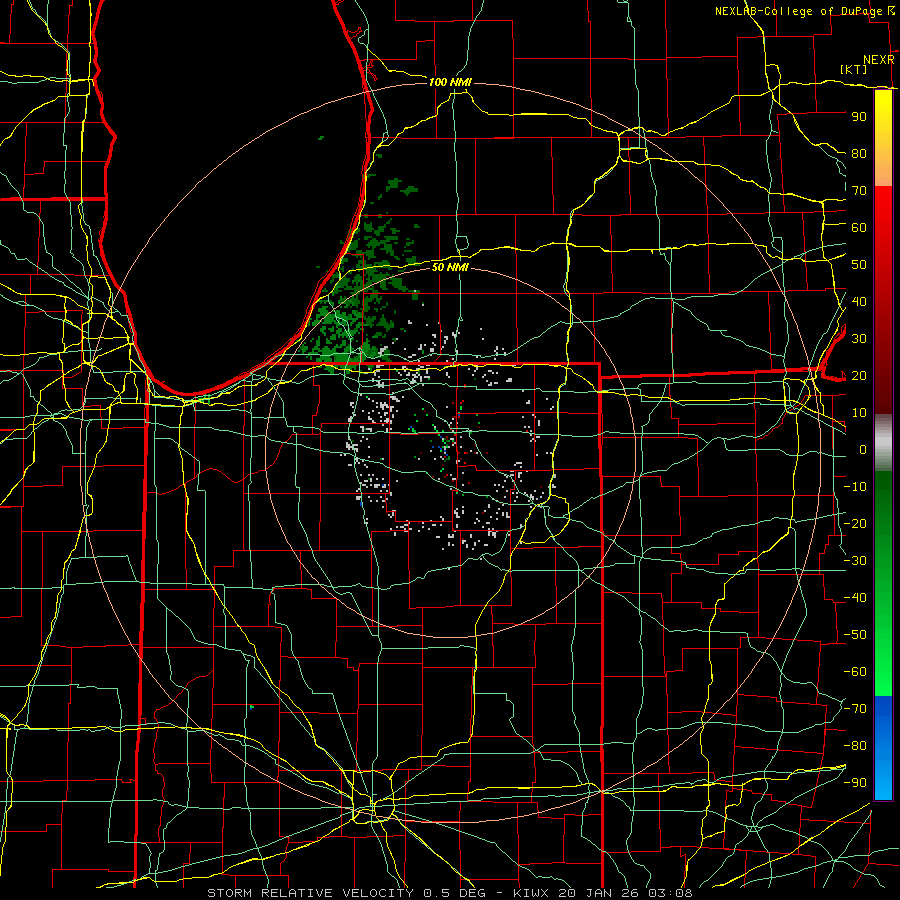Click the positive 90 scale value
The image size is (900, 900).
pos(859,117)
